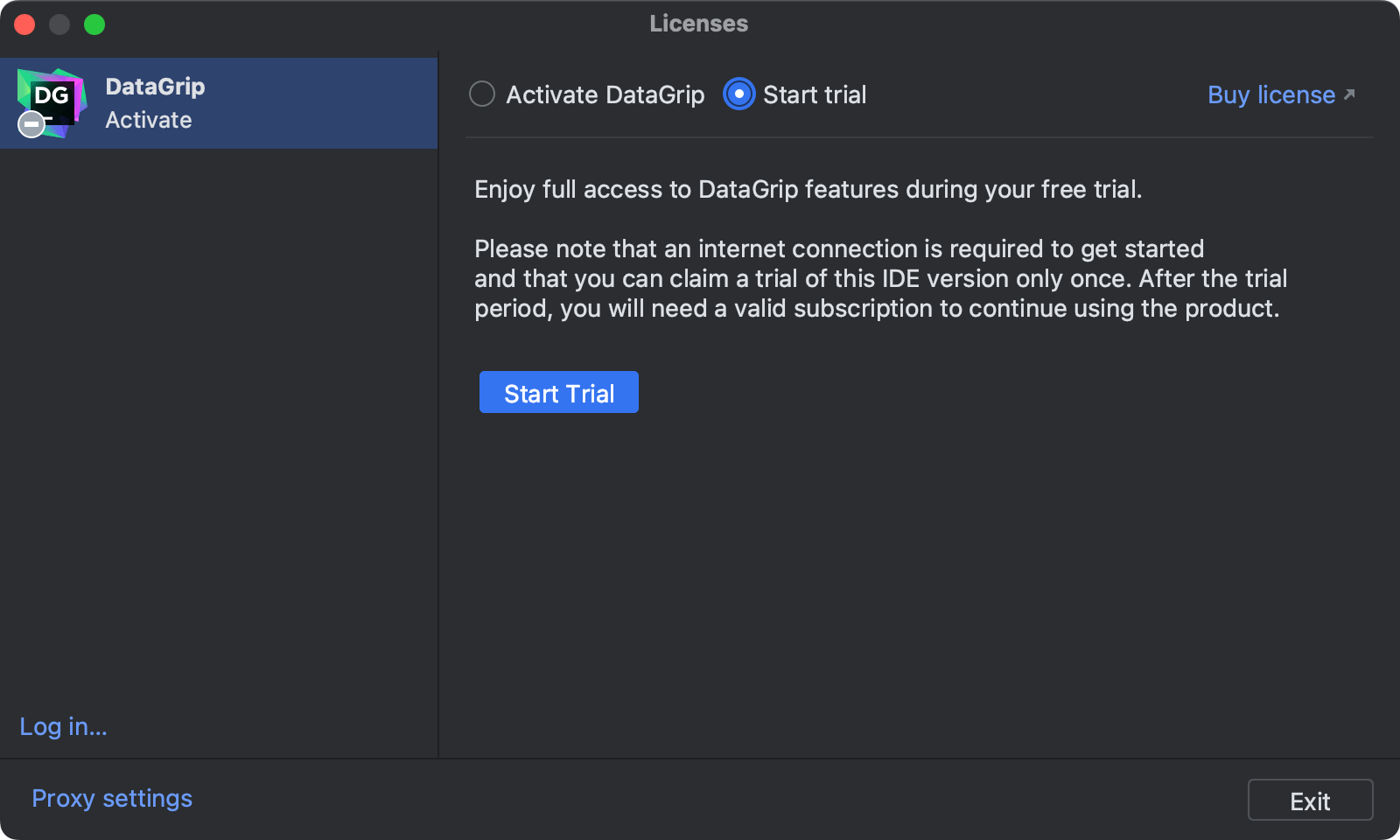Click the minus status badge on DataGrip icon
The height and width of the screenshot is (840, 1400).
coord(31,124)
